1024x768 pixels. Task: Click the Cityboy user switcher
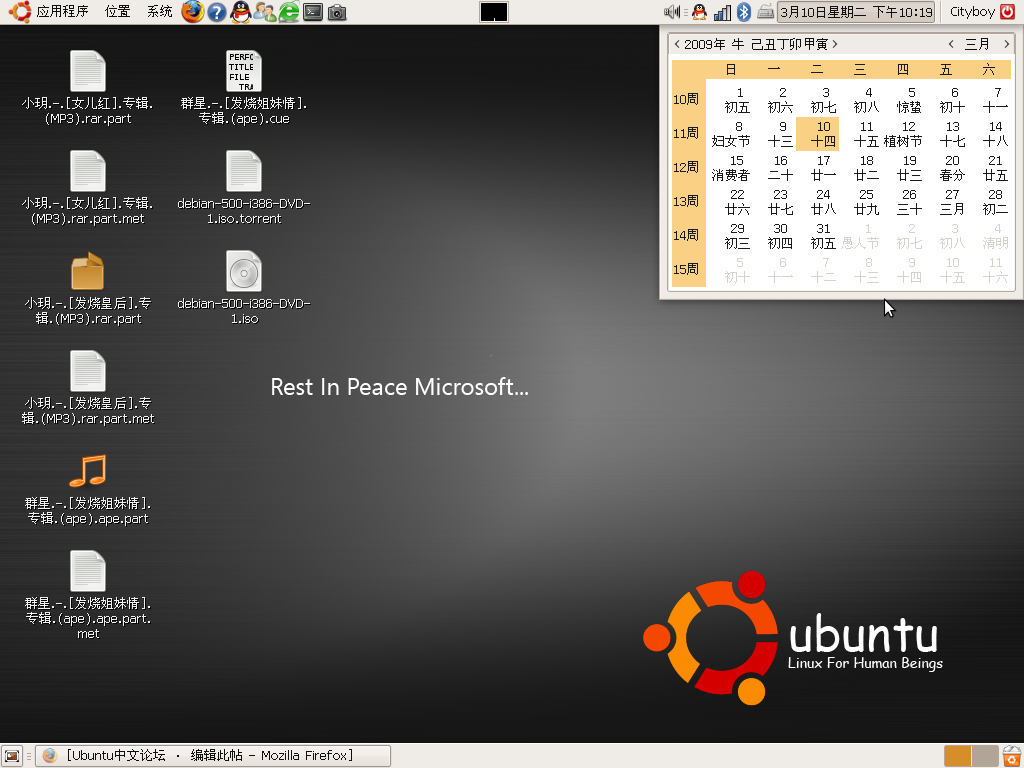point(972,12)
